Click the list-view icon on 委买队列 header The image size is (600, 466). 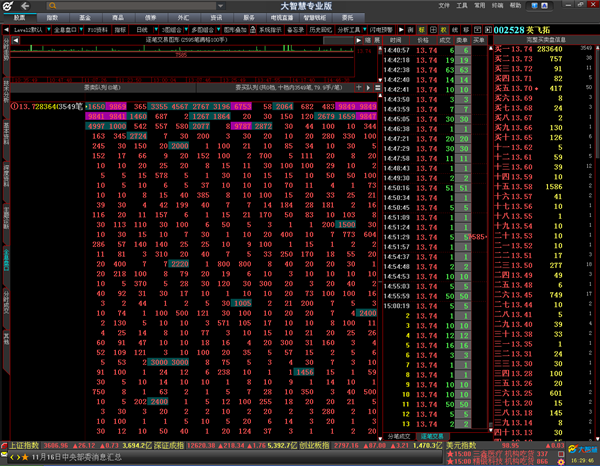377,88
